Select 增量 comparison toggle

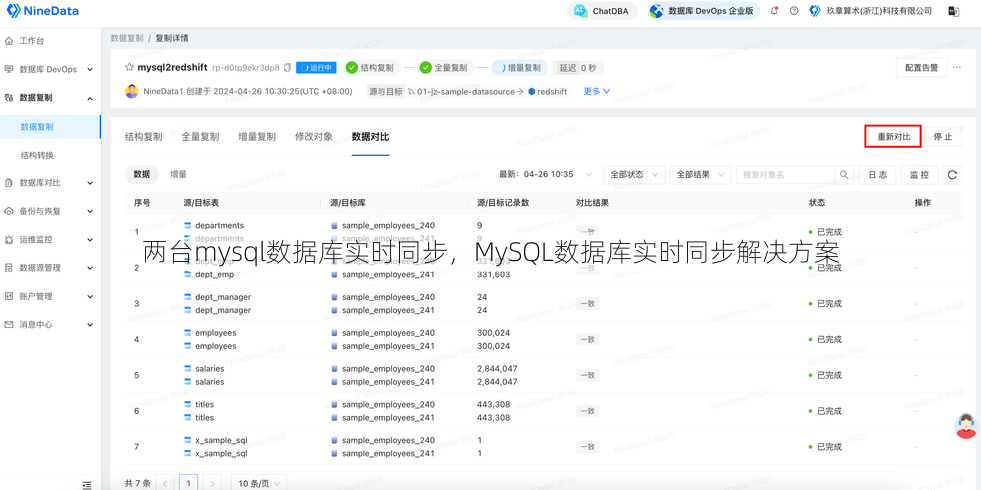[178, 175]
